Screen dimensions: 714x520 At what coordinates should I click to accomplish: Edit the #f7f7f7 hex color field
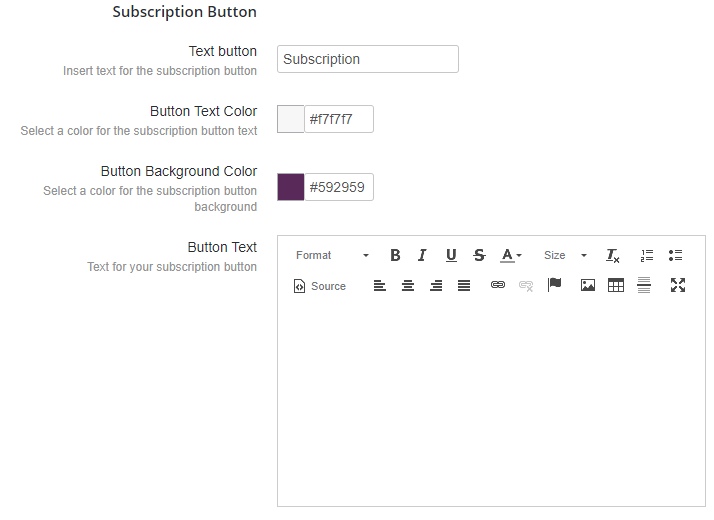point(339,119)
